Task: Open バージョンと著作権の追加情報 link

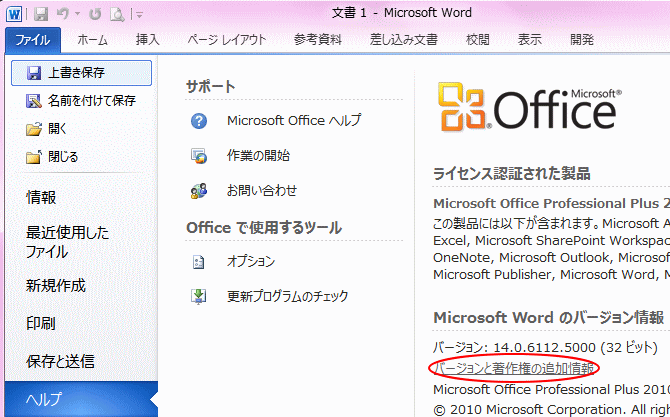Action: coord(514,368)
